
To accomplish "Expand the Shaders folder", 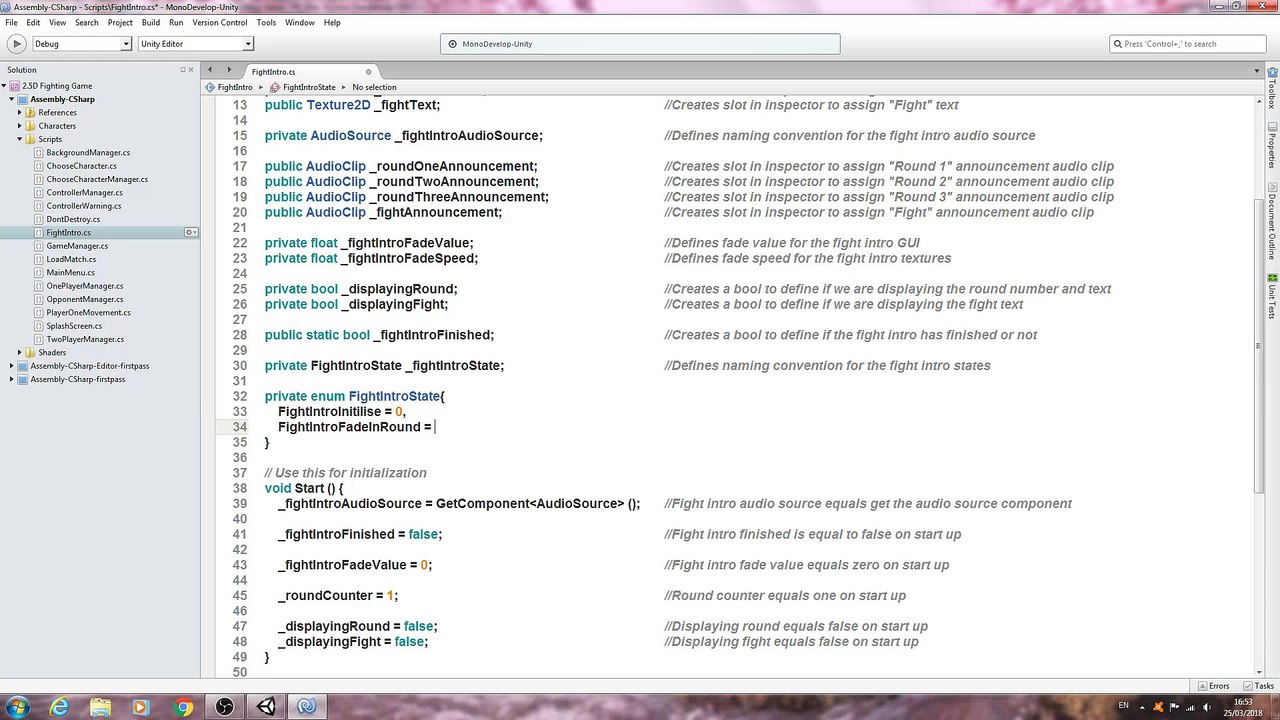I will tap(19, 352).
